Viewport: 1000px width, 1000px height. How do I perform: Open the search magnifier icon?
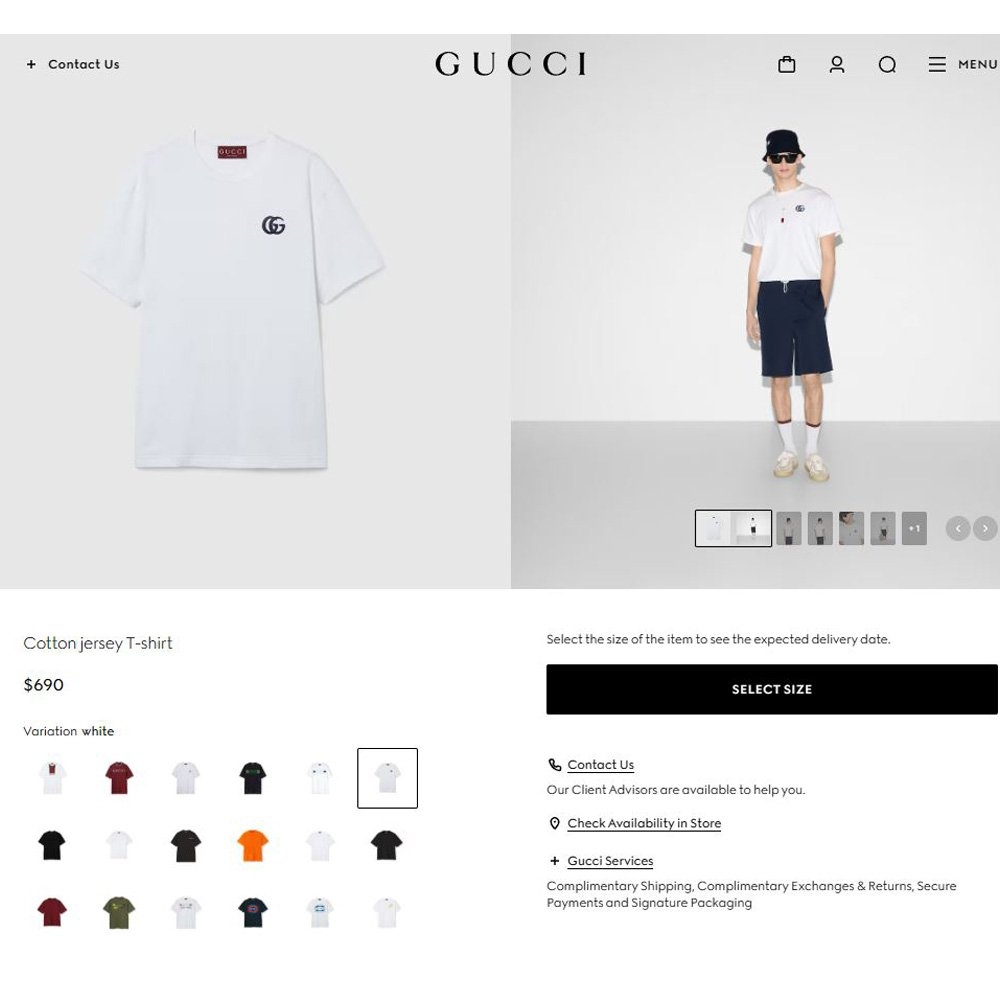pos(887,64)
